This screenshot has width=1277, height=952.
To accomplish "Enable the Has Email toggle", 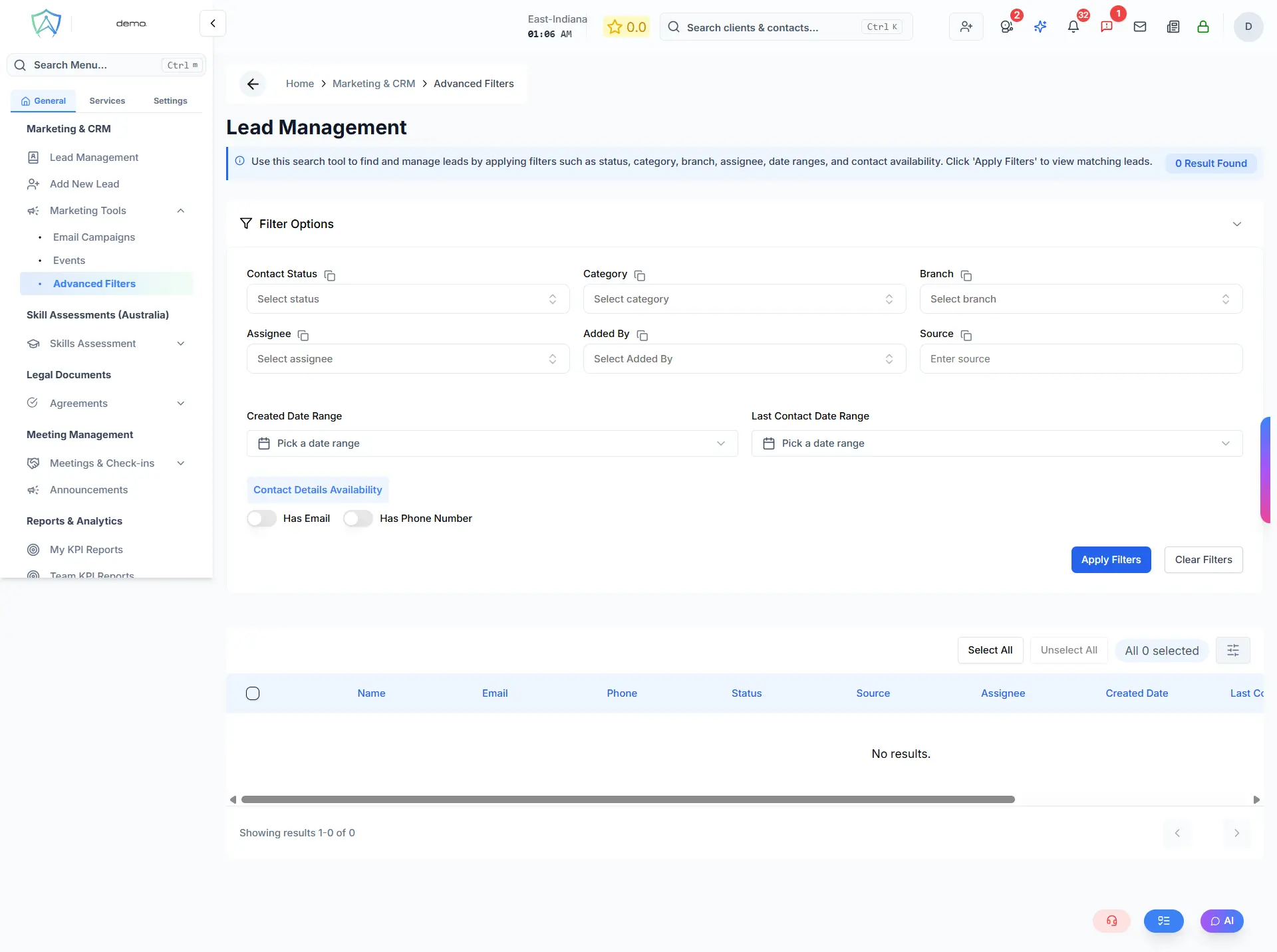I will 261,519.
